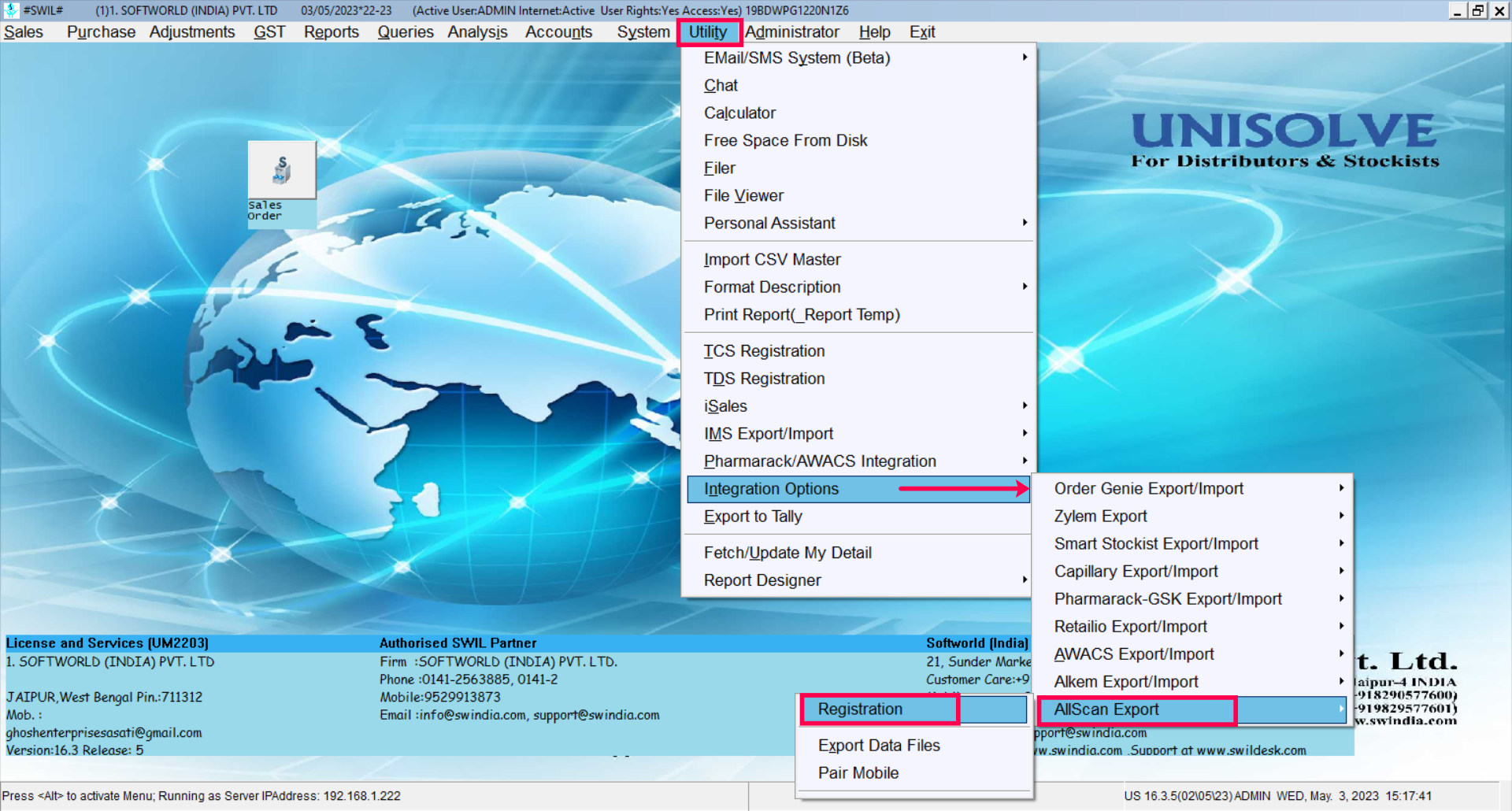The height and width of the screenshot is (811, 1512).
Task: Click Exit in the menu bar
Action: click(922, 32)
